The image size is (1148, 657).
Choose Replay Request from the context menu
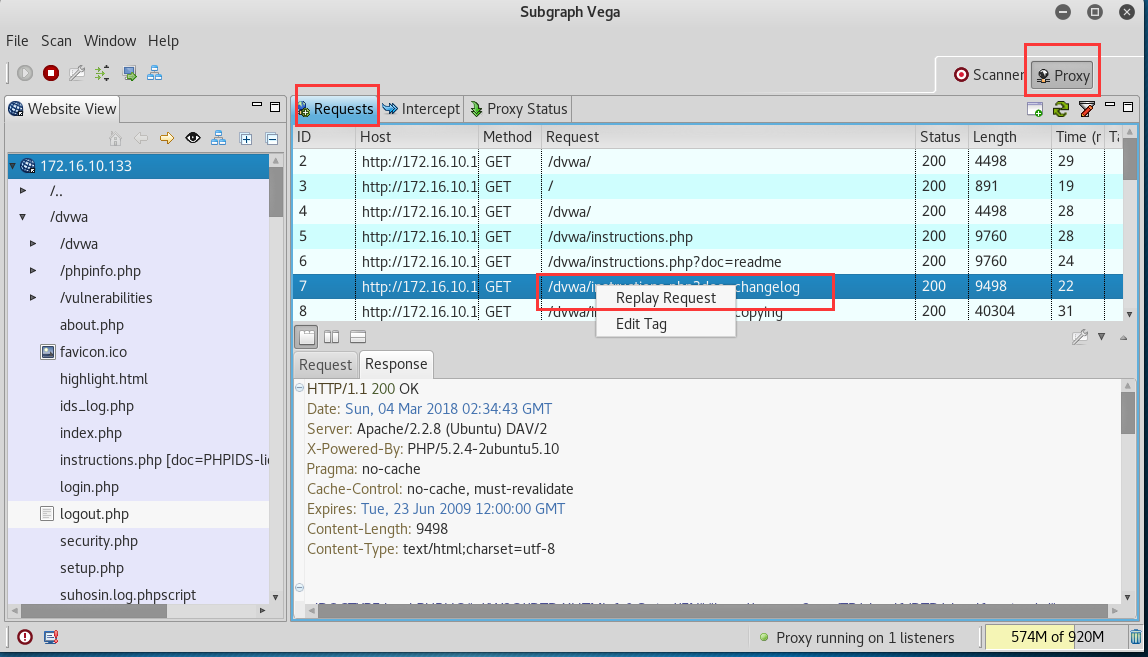tap(666, 297)
